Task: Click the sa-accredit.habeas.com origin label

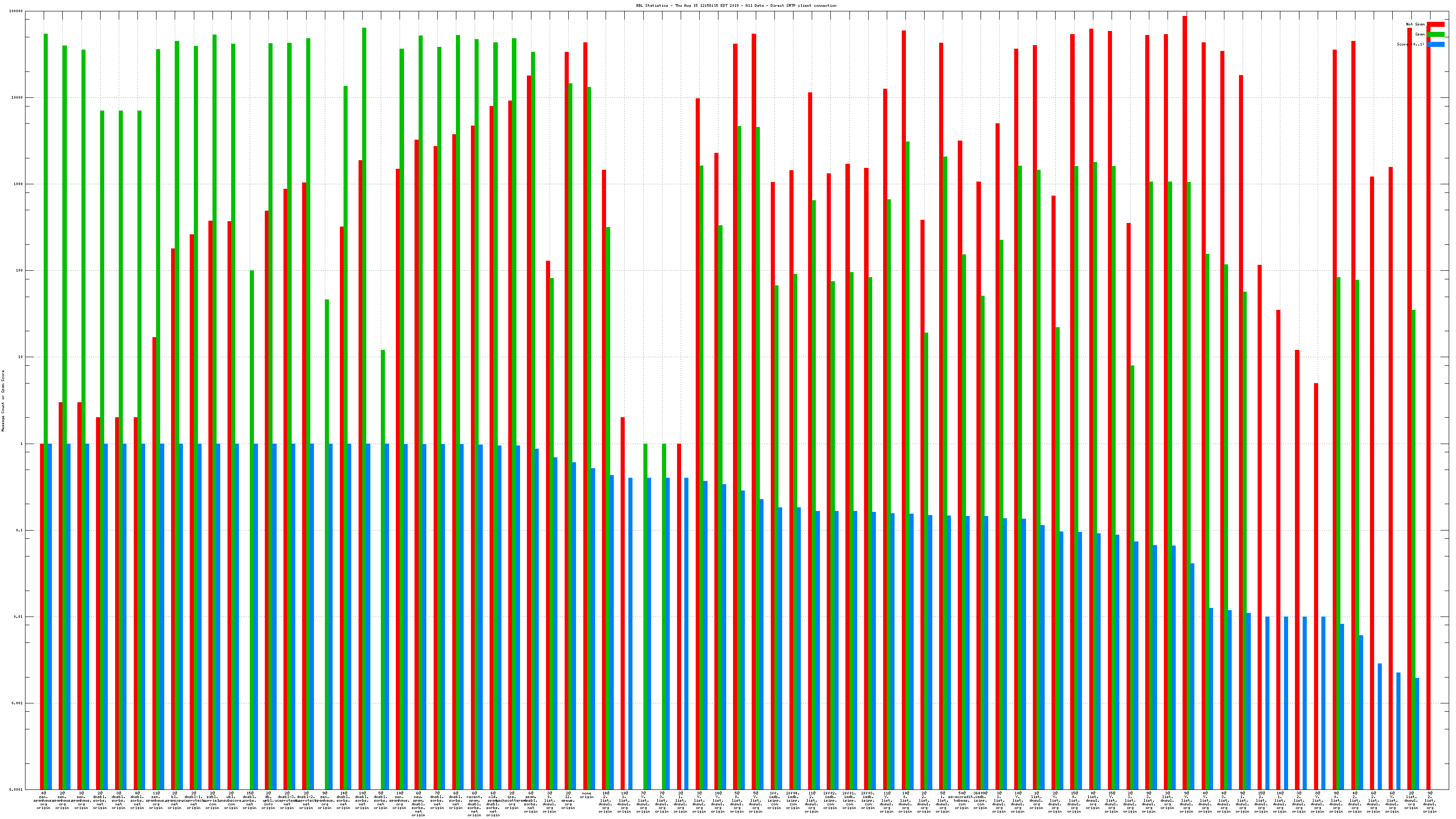Action: click(x=961, y=800)
